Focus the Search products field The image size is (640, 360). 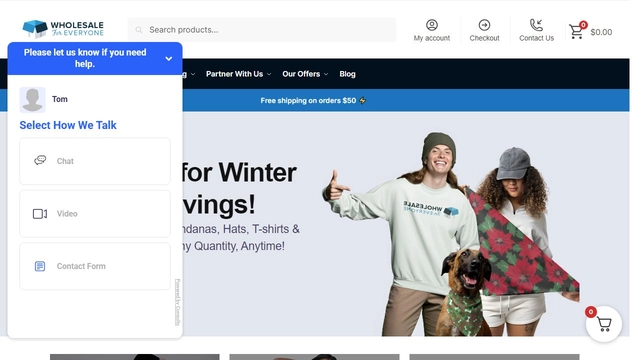point(262,30)
